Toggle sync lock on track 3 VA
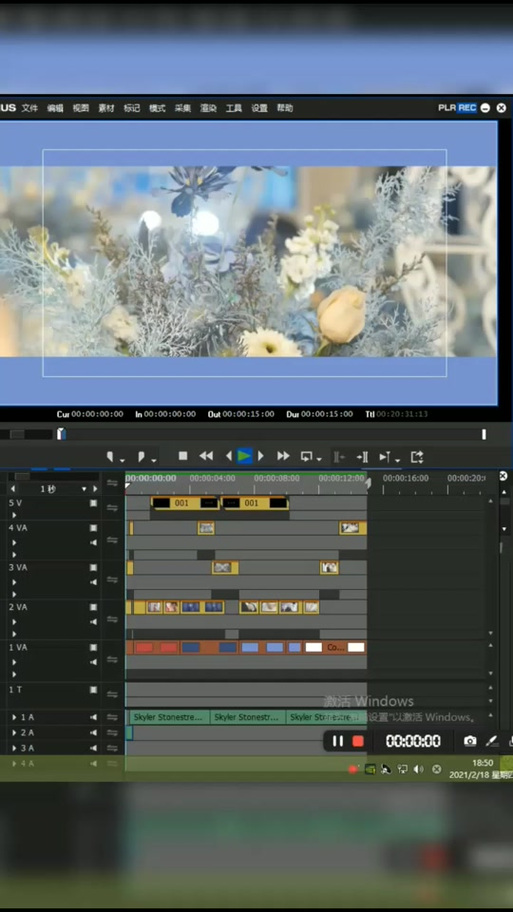 coord(112,580)
